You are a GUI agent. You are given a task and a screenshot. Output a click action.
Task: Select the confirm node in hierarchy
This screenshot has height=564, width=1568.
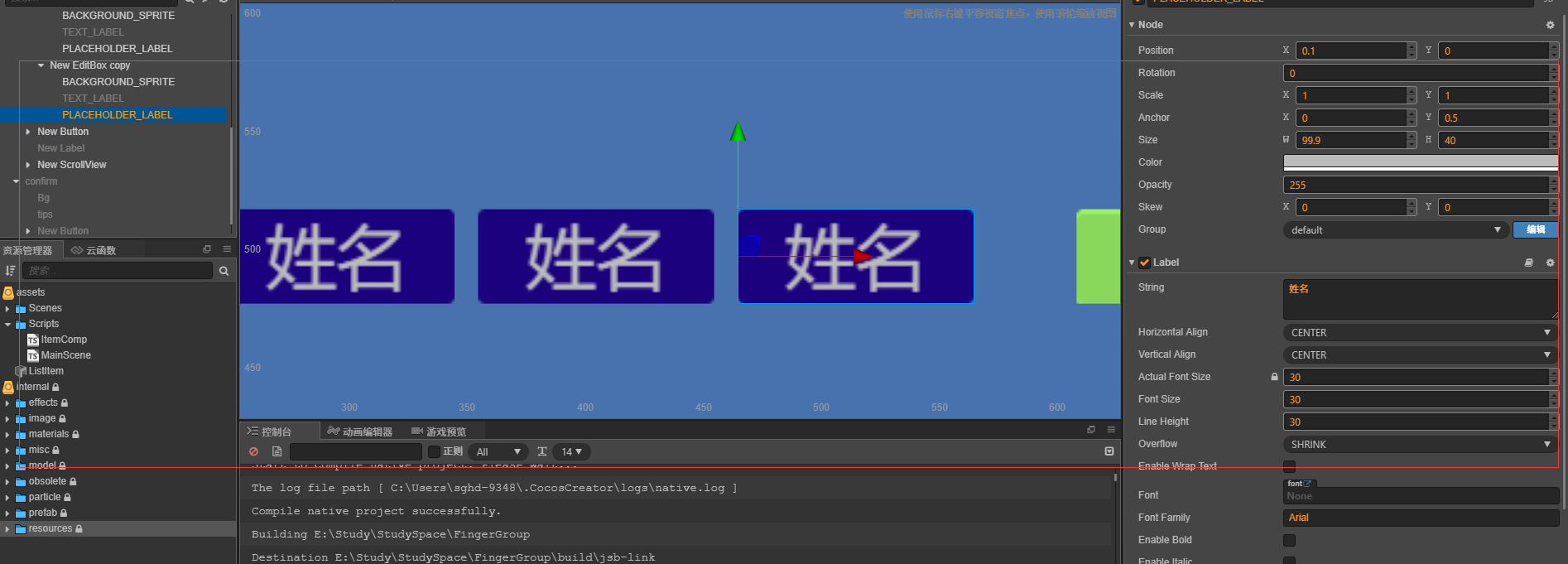click(41, 181)
